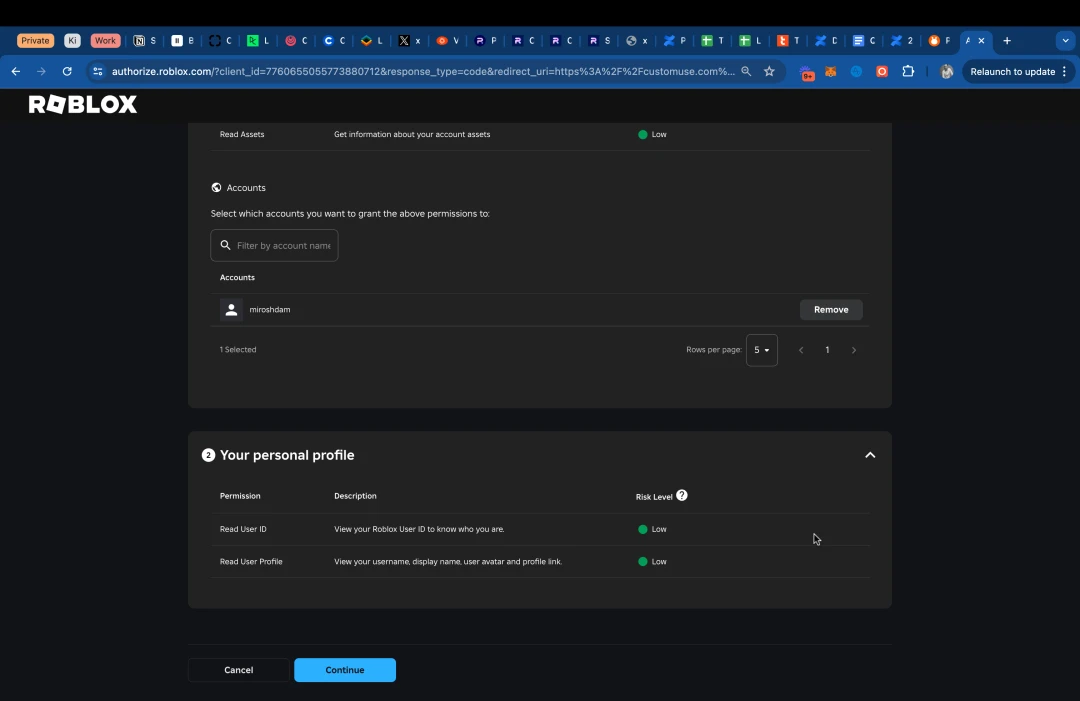Switch to the red-icon tab labeled C

(x=296, y=41)
